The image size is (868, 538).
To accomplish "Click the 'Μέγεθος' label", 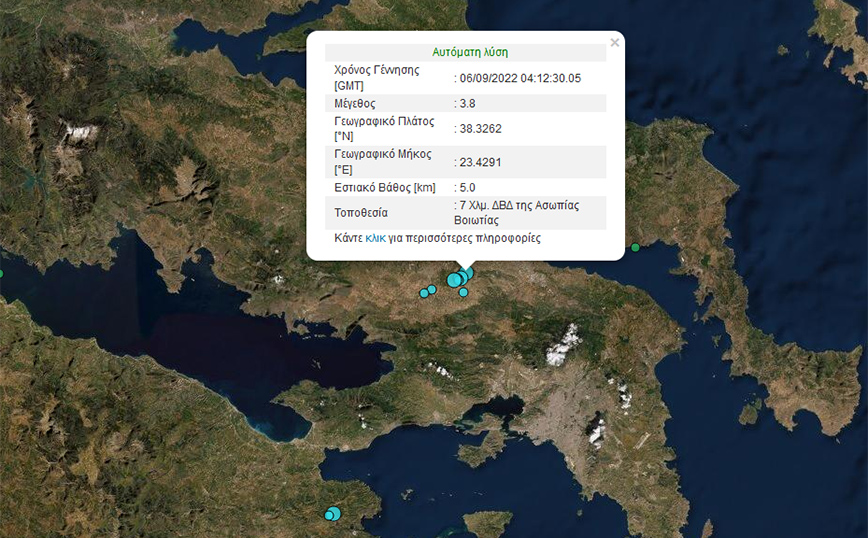I will 355,104.
